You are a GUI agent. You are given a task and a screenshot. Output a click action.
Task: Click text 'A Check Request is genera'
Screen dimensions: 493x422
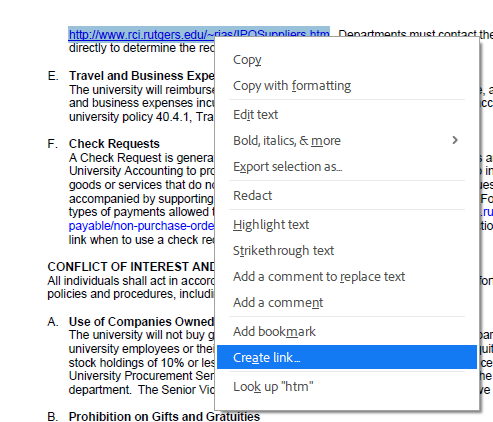click(141, 158)
